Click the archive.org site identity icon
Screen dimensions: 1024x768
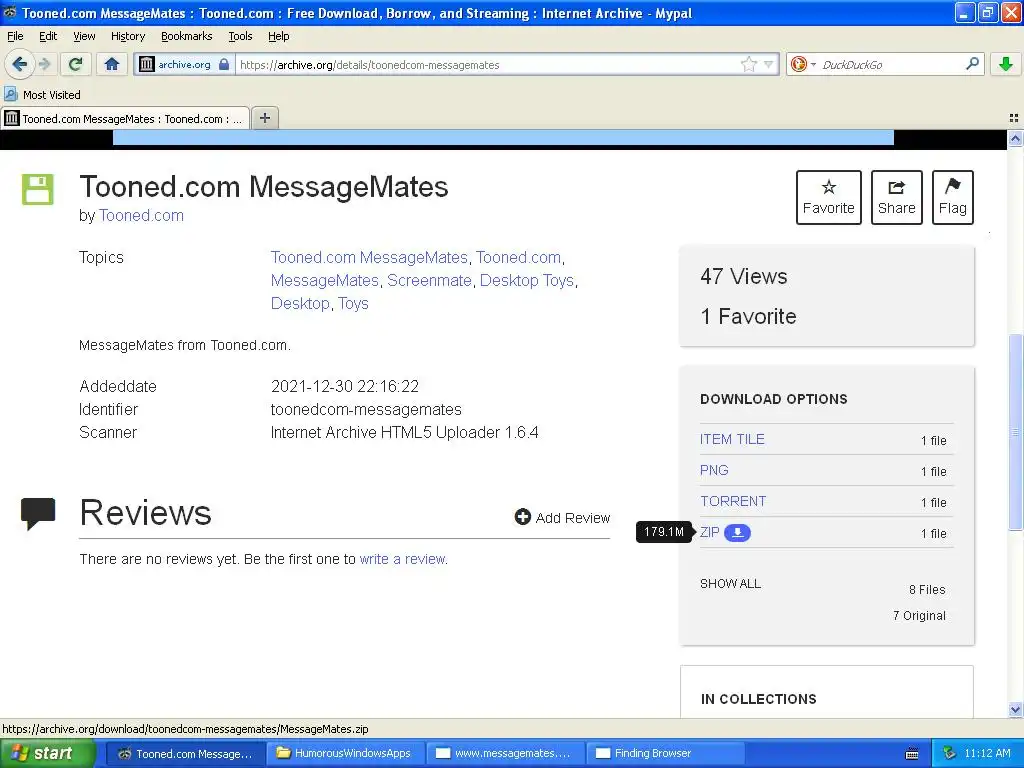(x=147, y=64)
